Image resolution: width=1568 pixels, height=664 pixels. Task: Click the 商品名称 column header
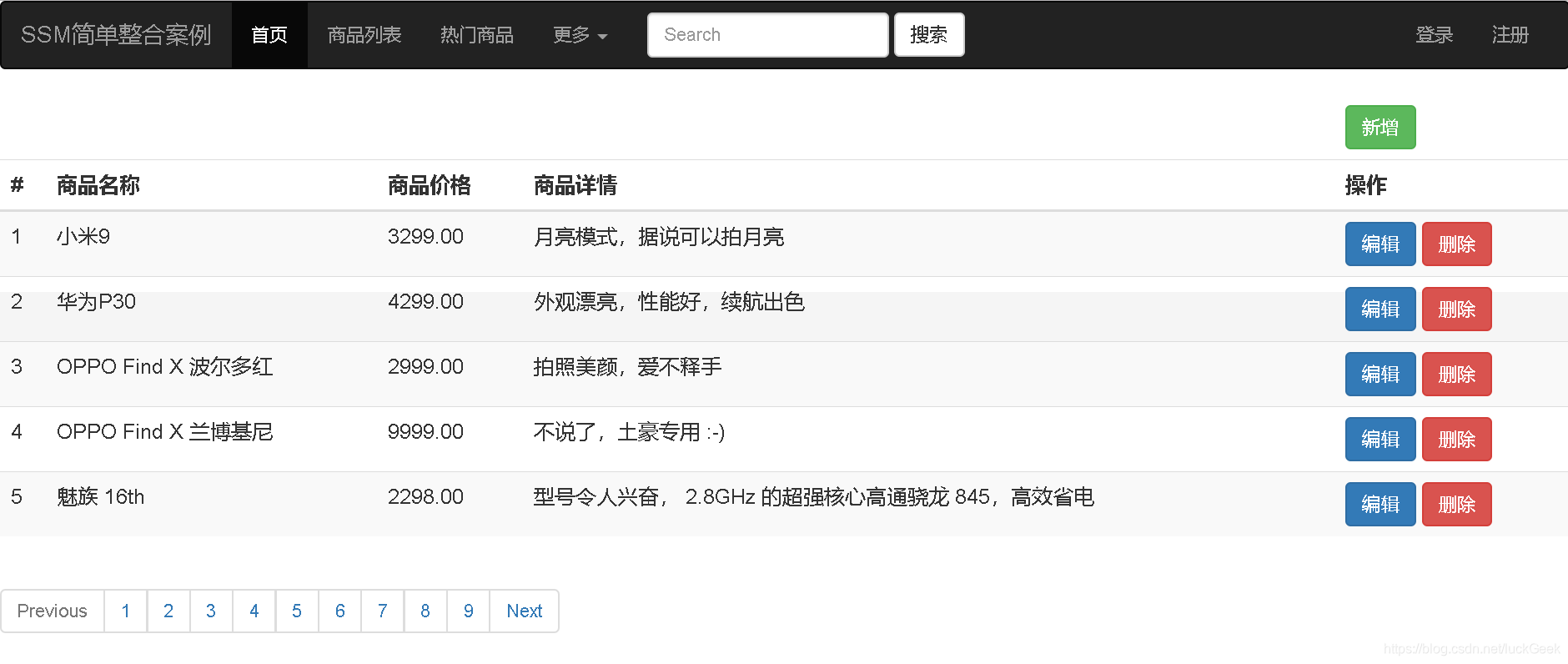pos(98,185)
